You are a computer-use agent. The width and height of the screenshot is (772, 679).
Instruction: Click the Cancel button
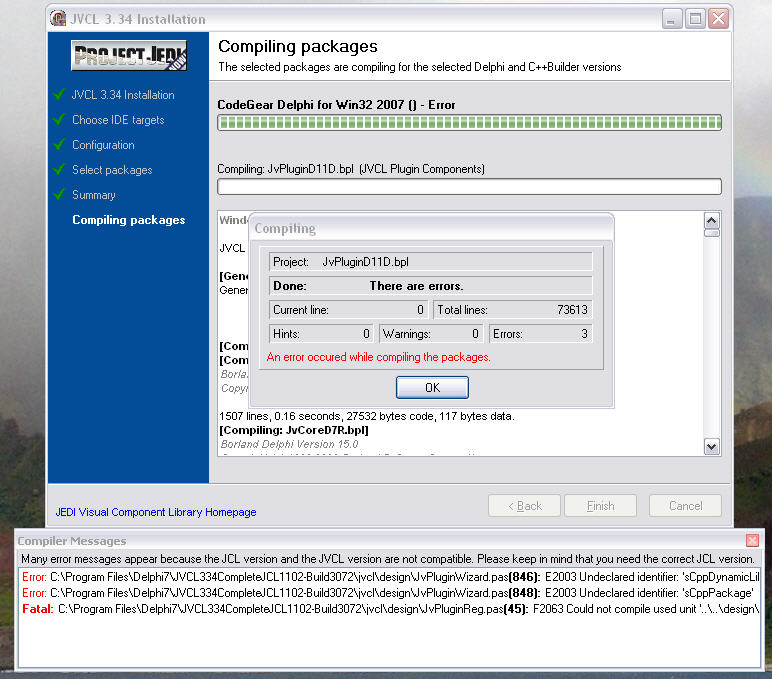point(685,506)
